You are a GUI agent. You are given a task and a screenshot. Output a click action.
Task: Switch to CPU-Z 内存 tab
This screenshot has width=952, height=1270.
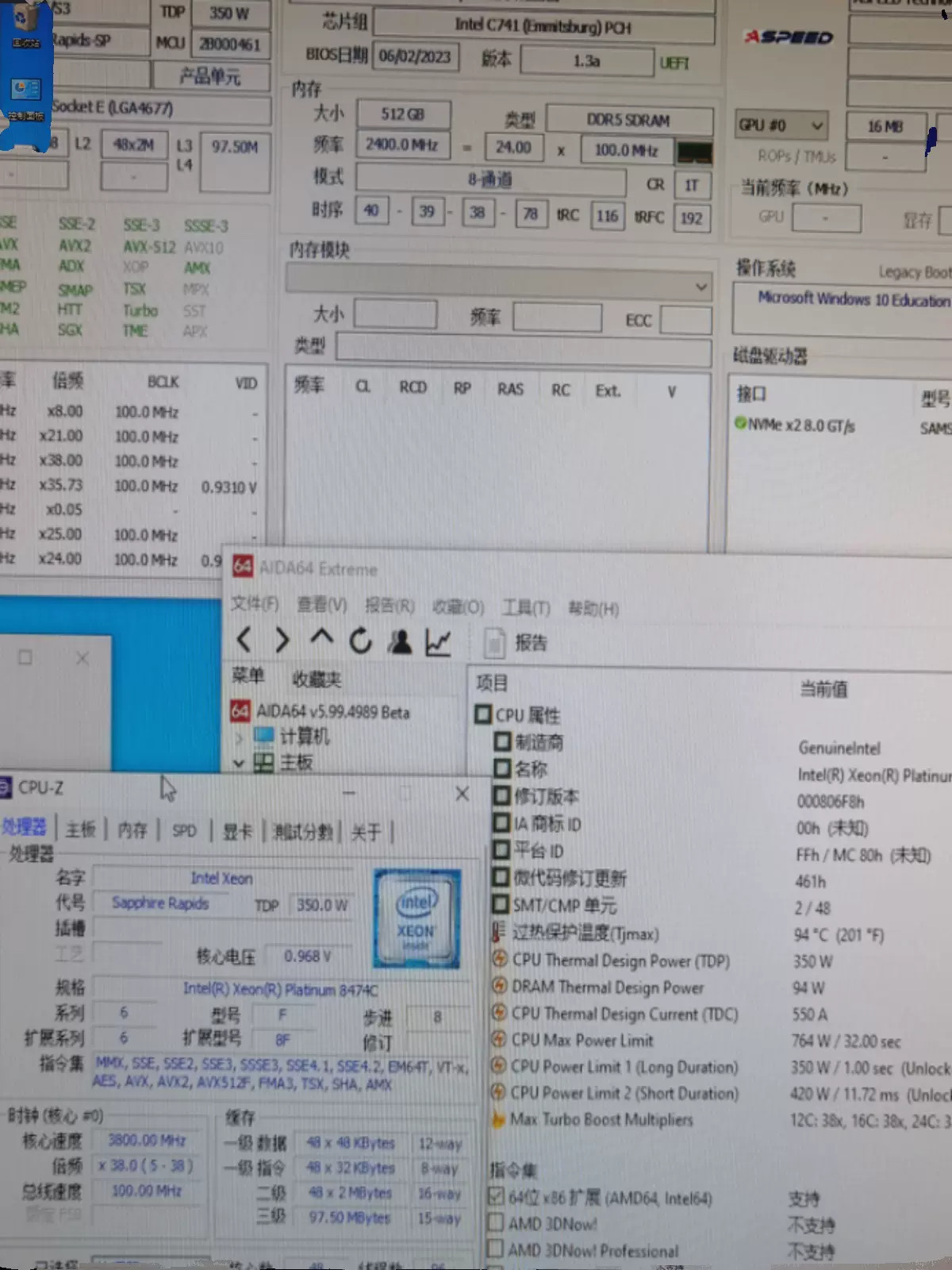point(132,830)
